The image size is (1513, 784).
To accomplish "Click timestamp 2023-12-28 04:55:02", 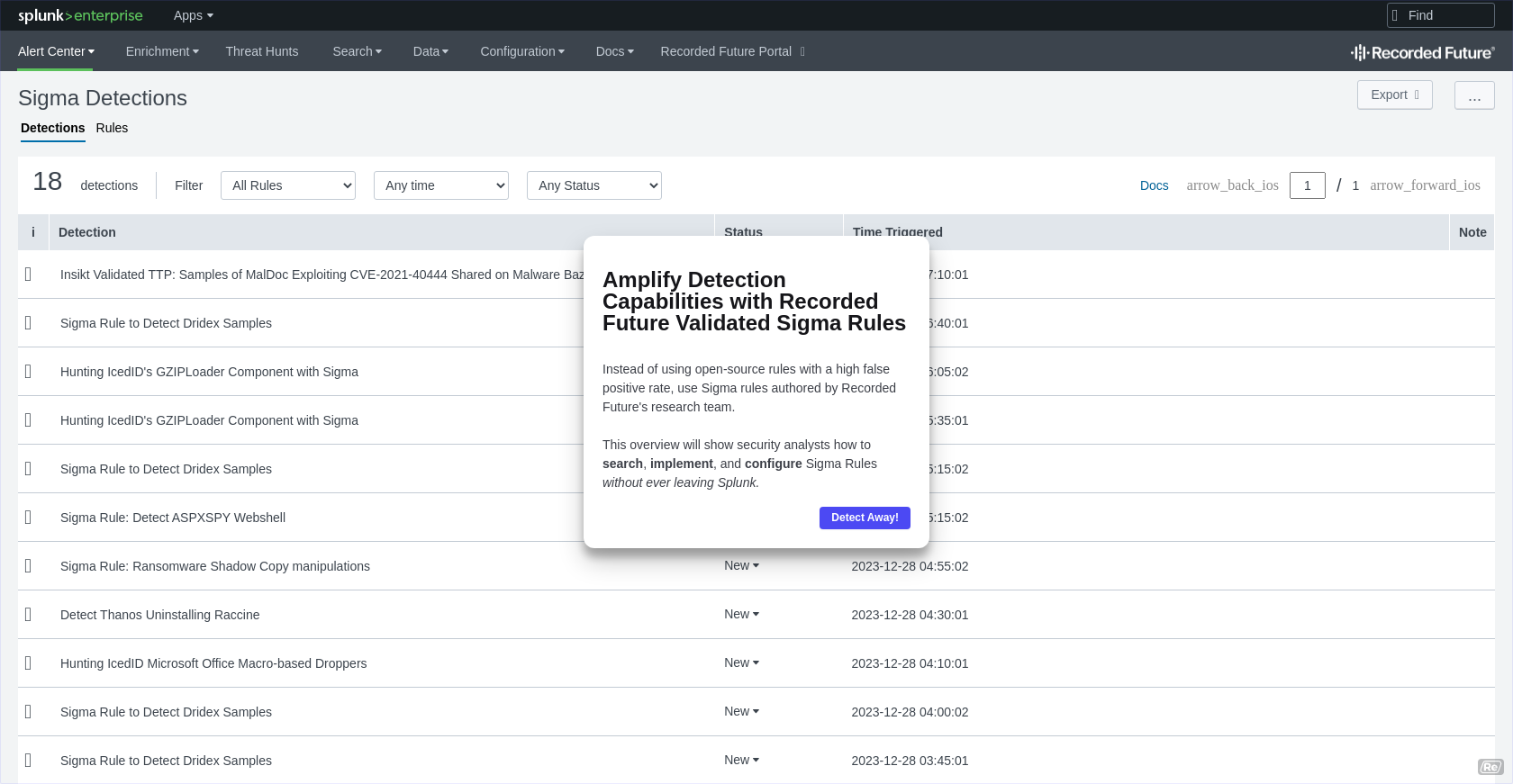I will pos(910,566).
